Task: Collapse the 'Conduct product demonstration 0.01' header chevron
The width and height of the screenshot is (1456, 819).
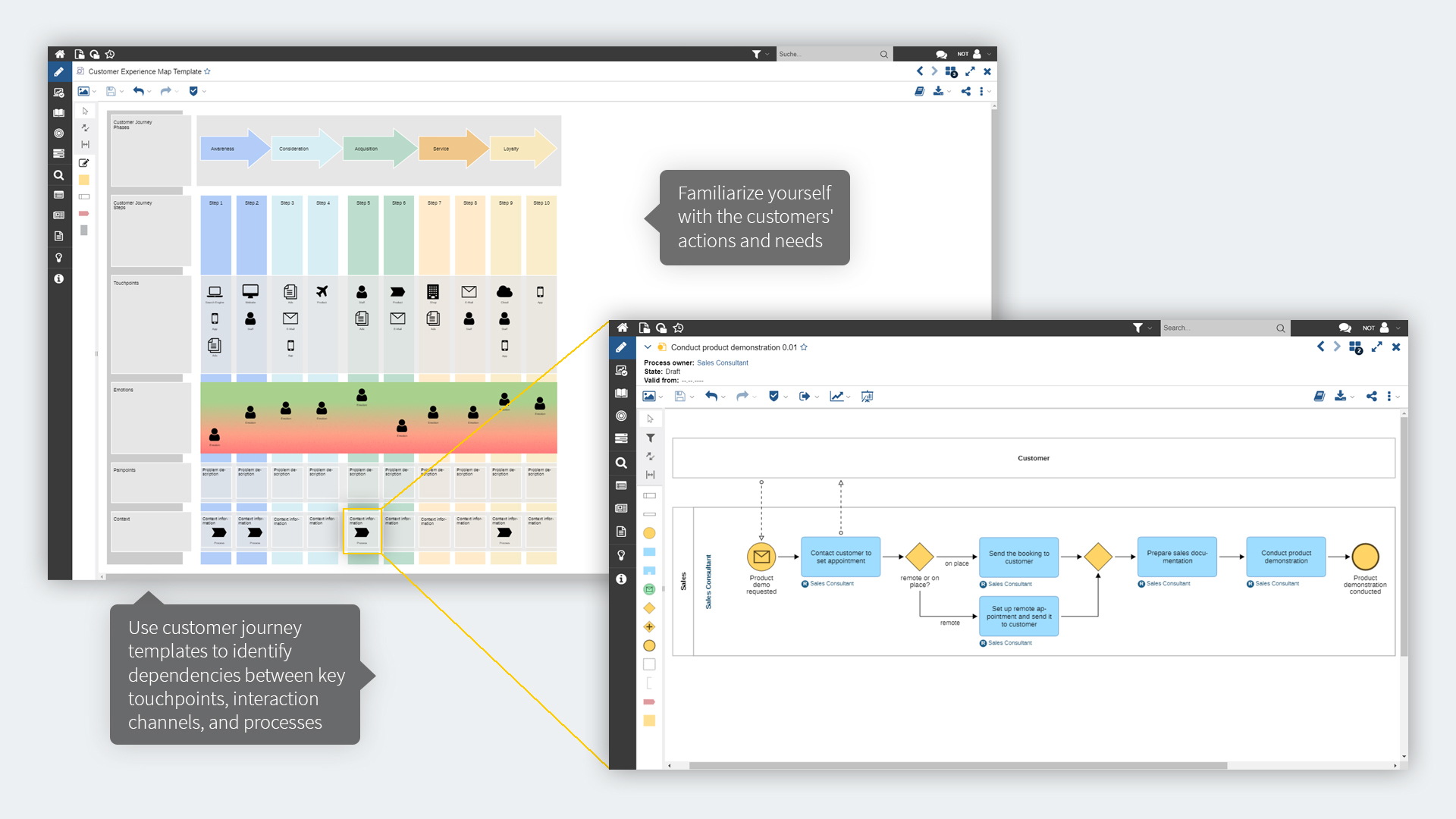Action: tap(648, 347)
